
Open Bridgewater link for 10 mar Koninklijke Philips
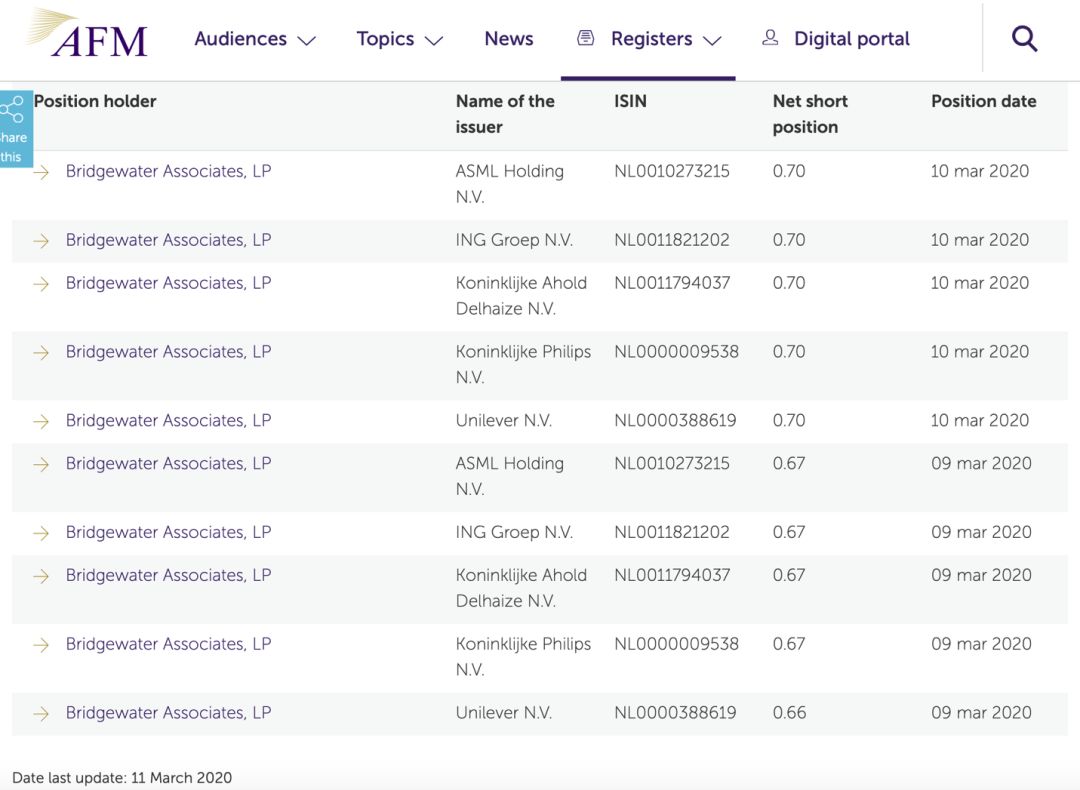[168, 352]
